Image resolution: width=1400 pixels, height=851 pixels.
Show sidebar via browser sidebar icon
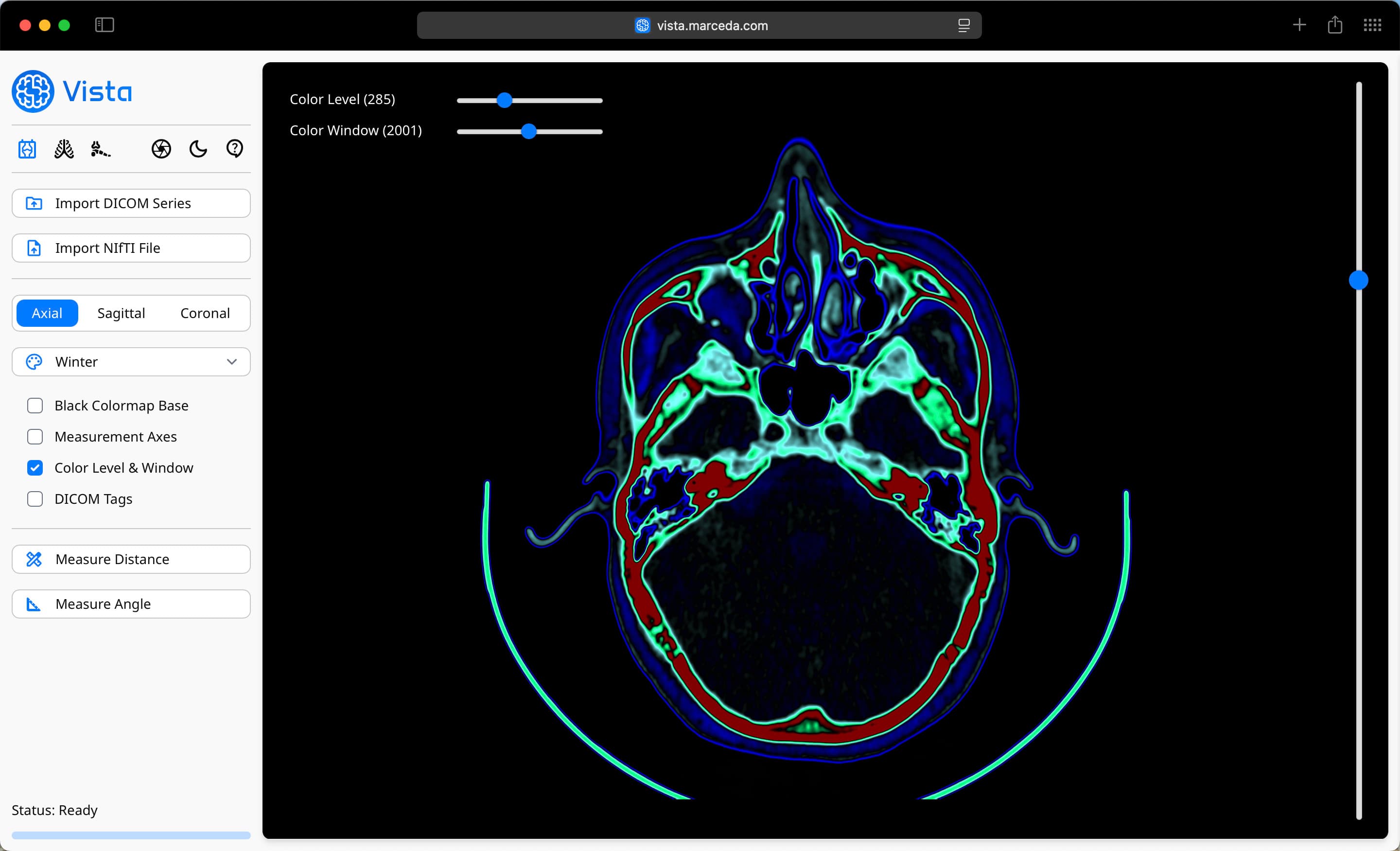point(105,25)
